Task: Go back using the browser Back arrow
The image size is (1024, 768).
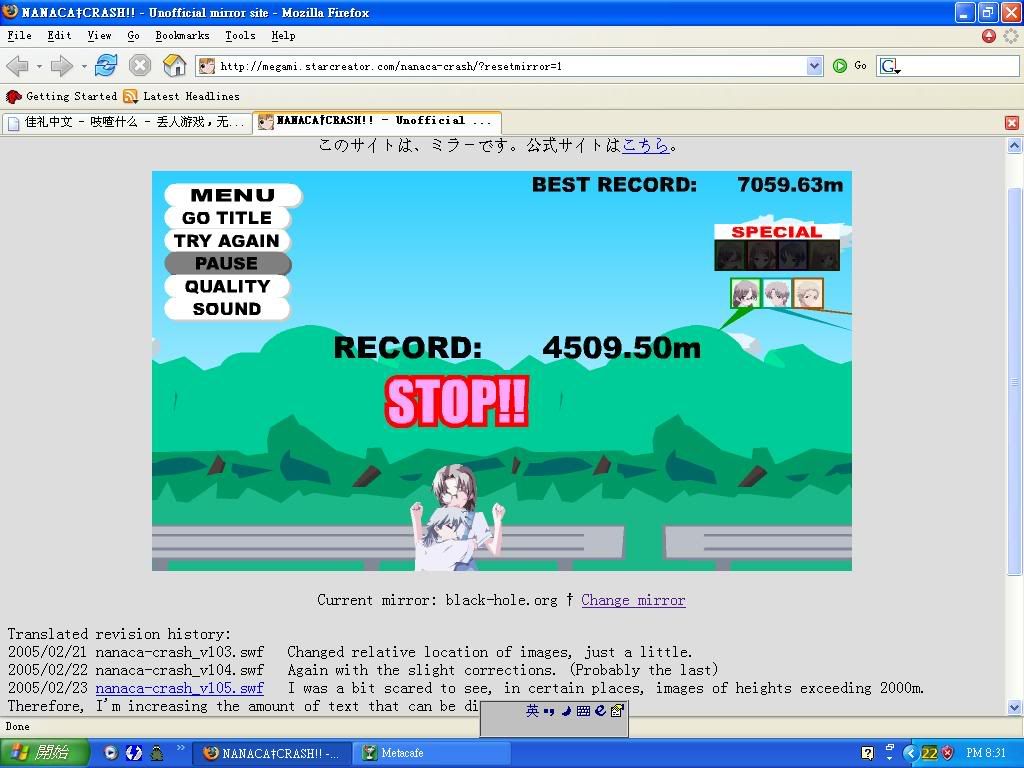Action: (18, 66)
